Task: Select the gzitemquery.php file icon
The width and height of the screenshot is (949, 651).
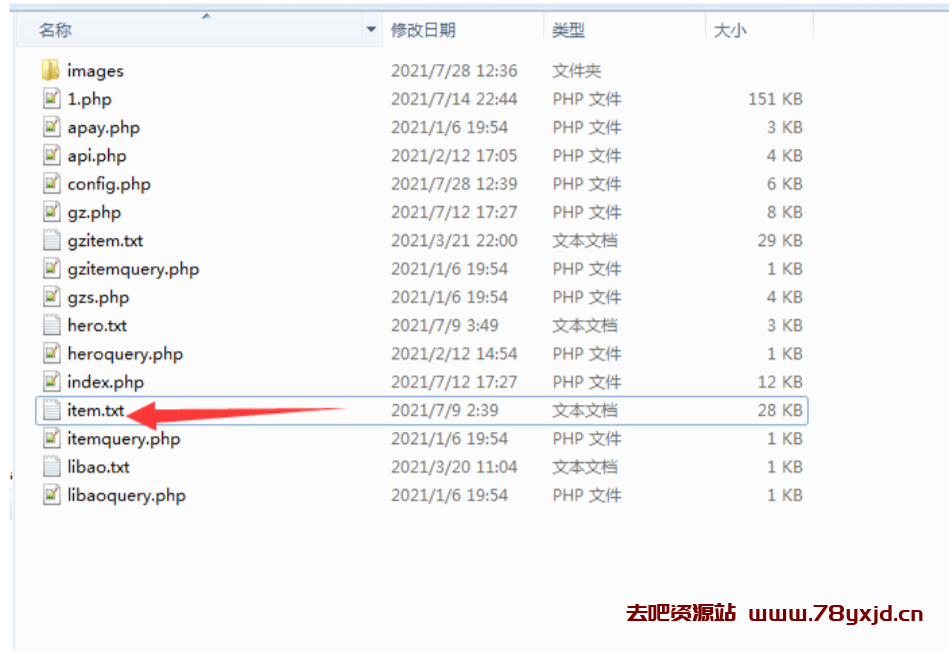Action: click(x=51, y=269)
